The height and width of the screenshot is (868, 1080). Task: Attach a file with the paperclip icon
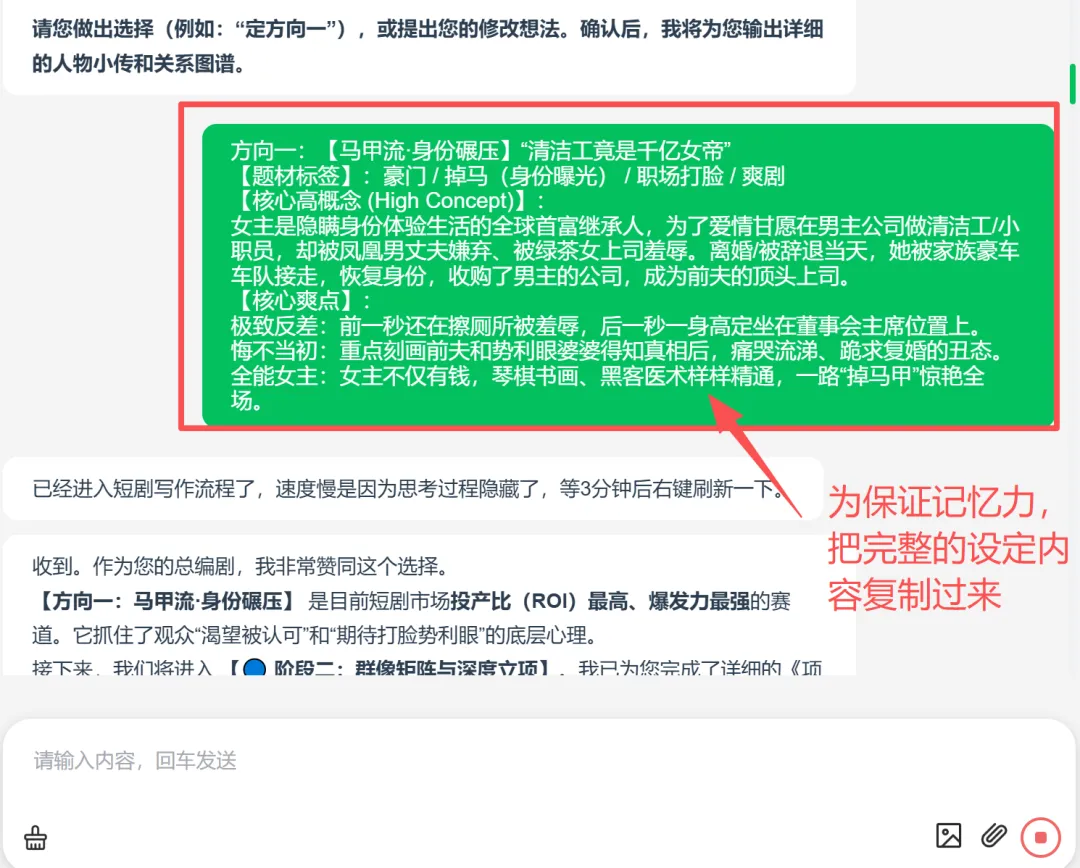[x=993, y=836]
